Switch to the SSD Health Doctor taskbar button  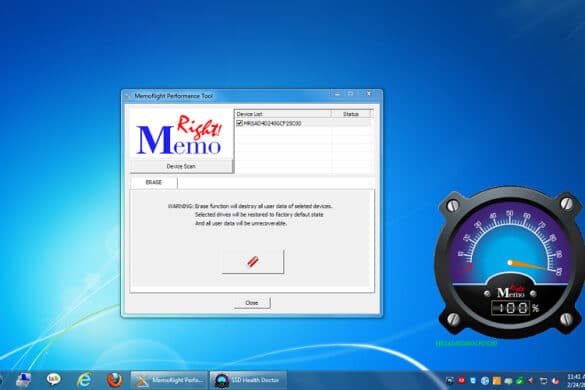[248, 380]
